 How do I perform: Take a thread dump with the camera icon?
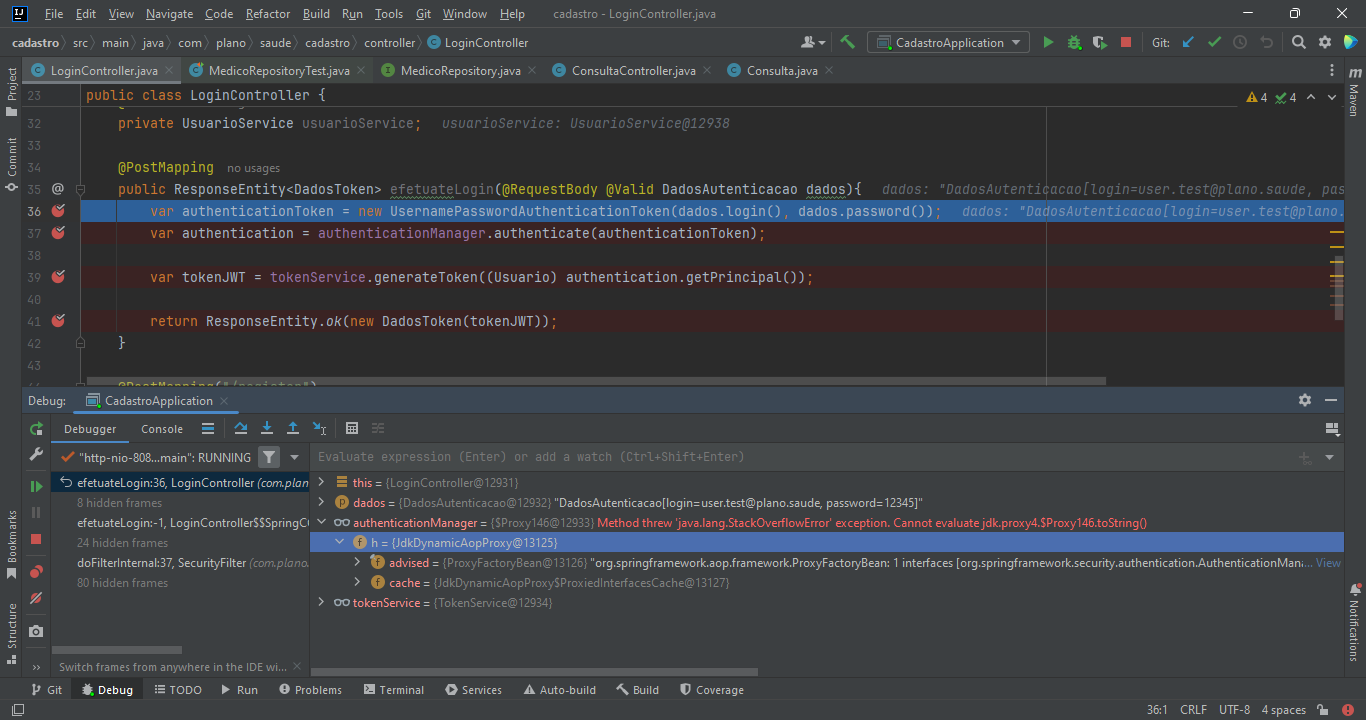point(36,631)
